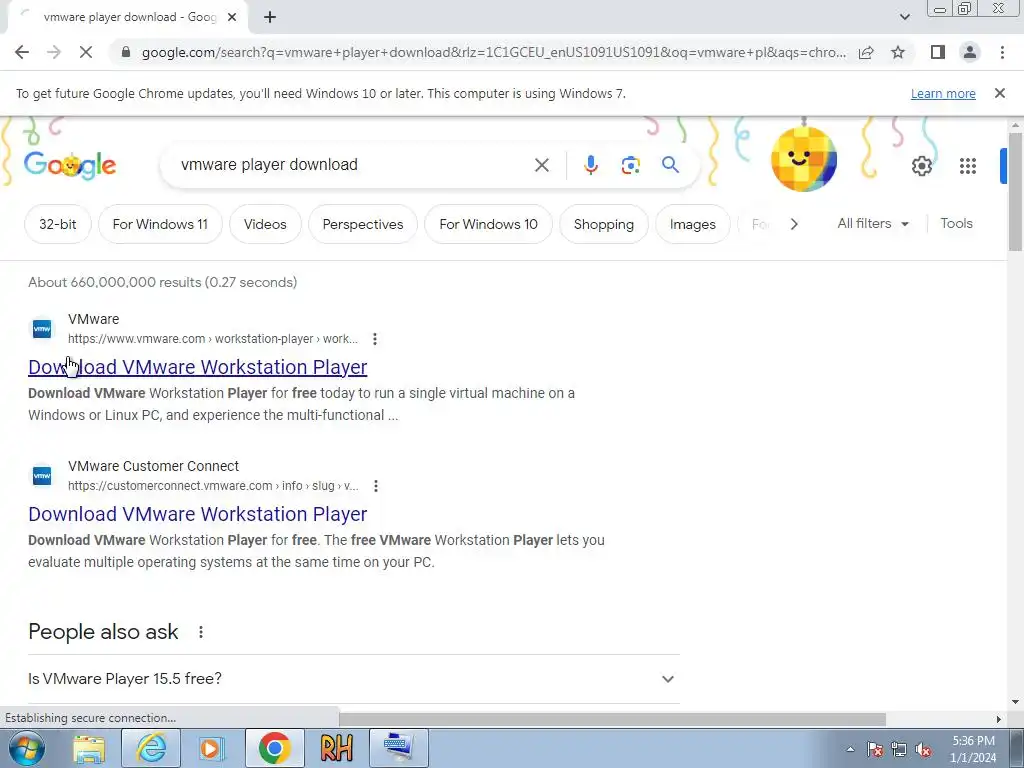Click the Chrome taskbar icon
1024x768 pixels.
click(x=274, y=748)
